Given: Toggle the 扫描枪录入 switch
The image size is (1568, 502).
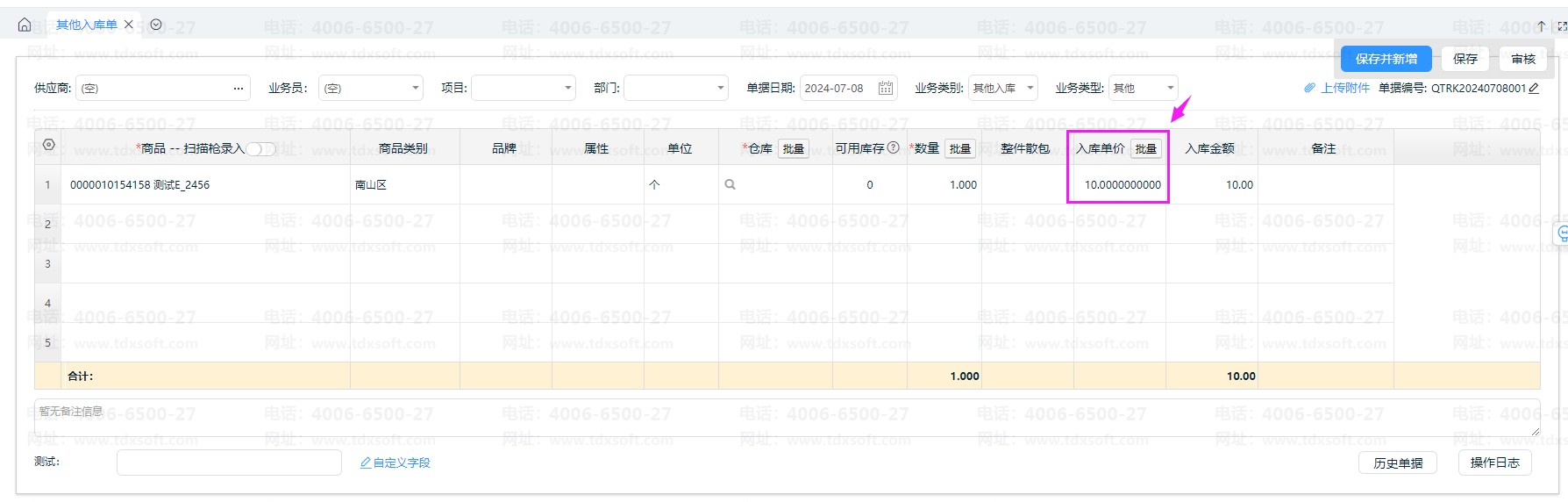Looking at the screenshot, I should [x=260, y=149].
